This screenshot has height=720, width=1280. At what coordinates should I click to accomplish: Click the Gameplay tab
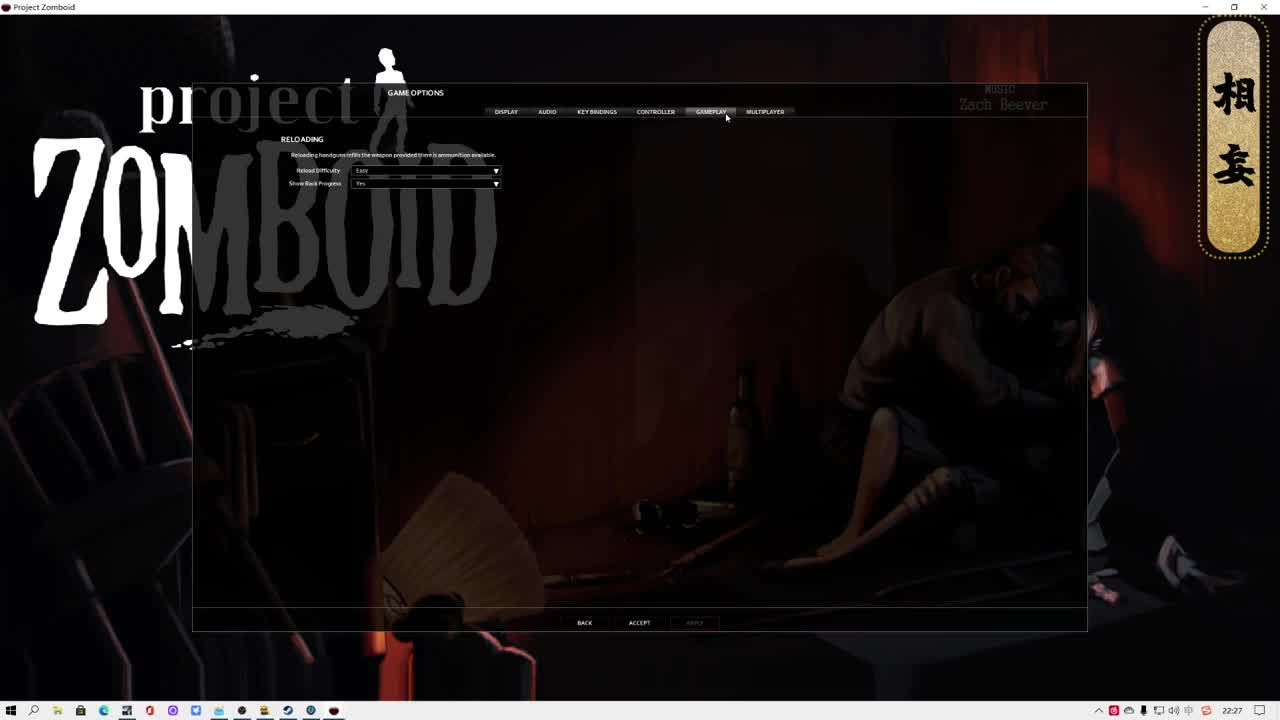click(711, 112)
